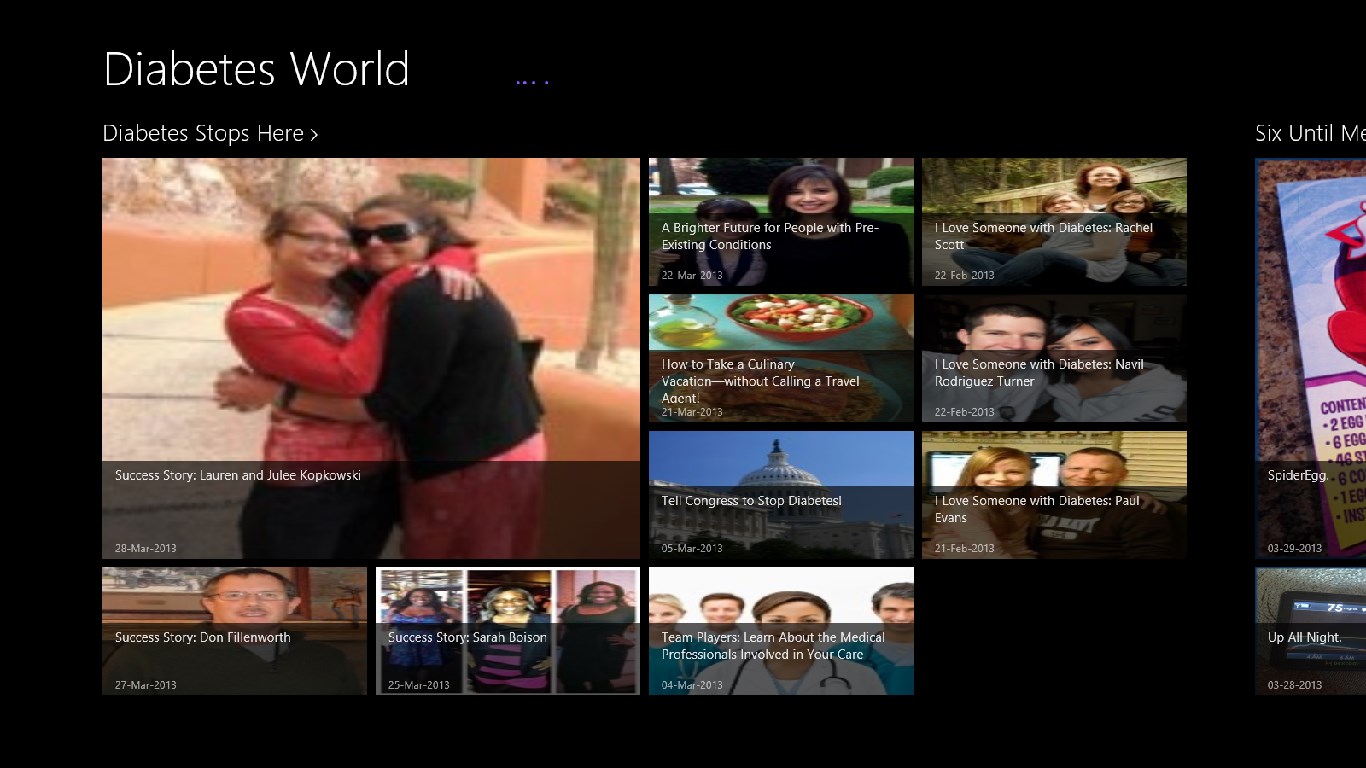This screenshot has height=768, width=1366.
Task: Open the Culinary Vacation article tile
Action: click(781, 358)
